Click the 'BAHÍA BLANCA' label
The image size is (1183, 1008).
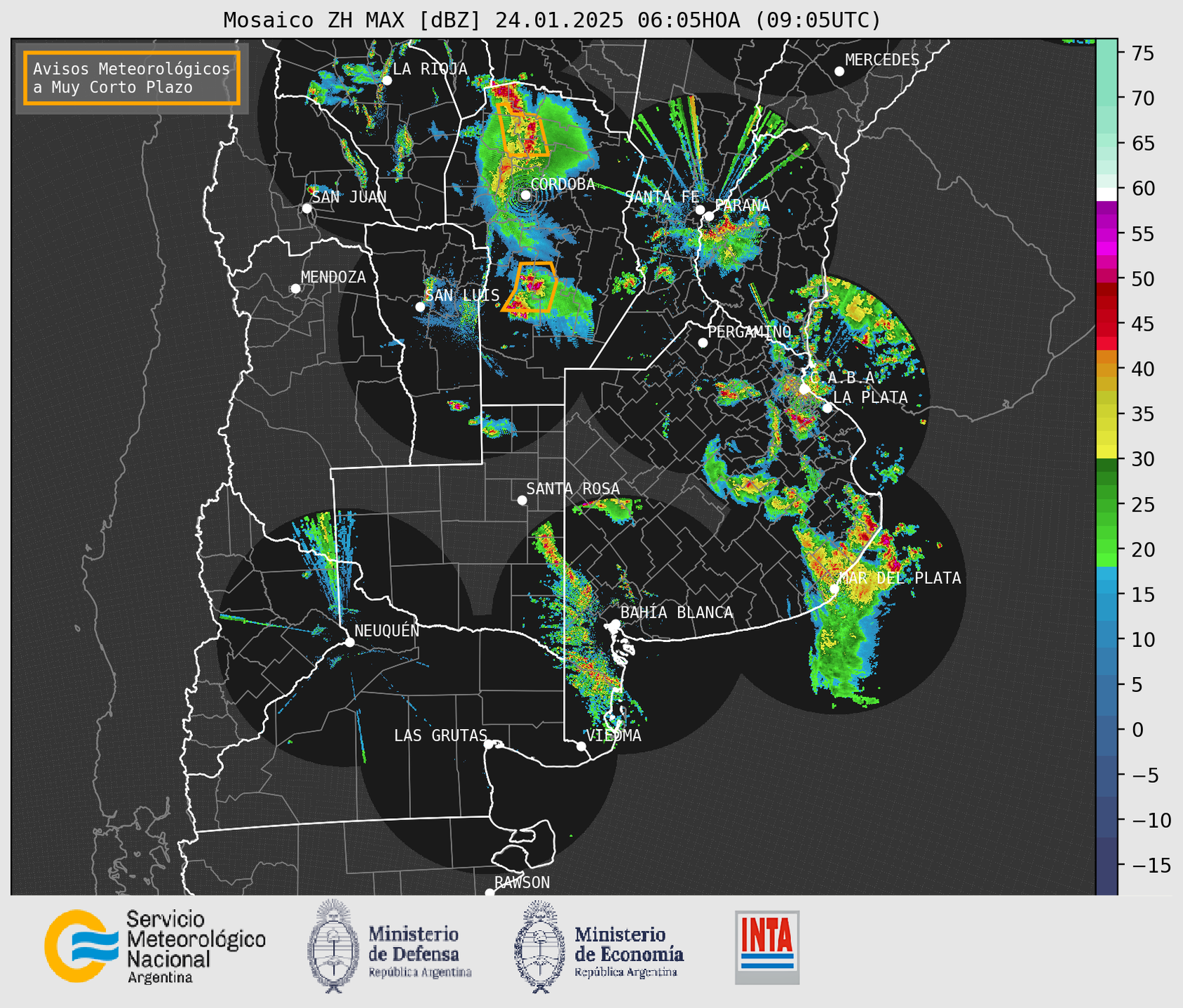coord(677,613)
